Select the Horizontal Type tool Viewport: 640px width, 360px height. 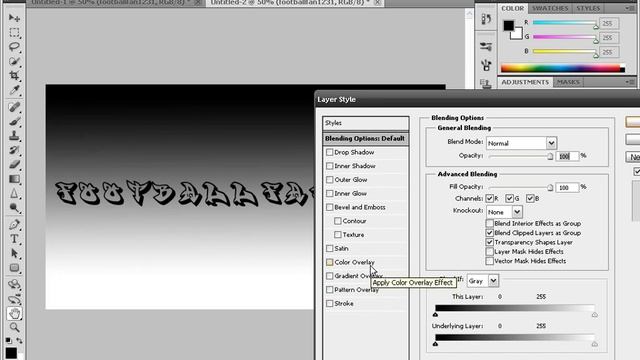click(x=14, y=239)
